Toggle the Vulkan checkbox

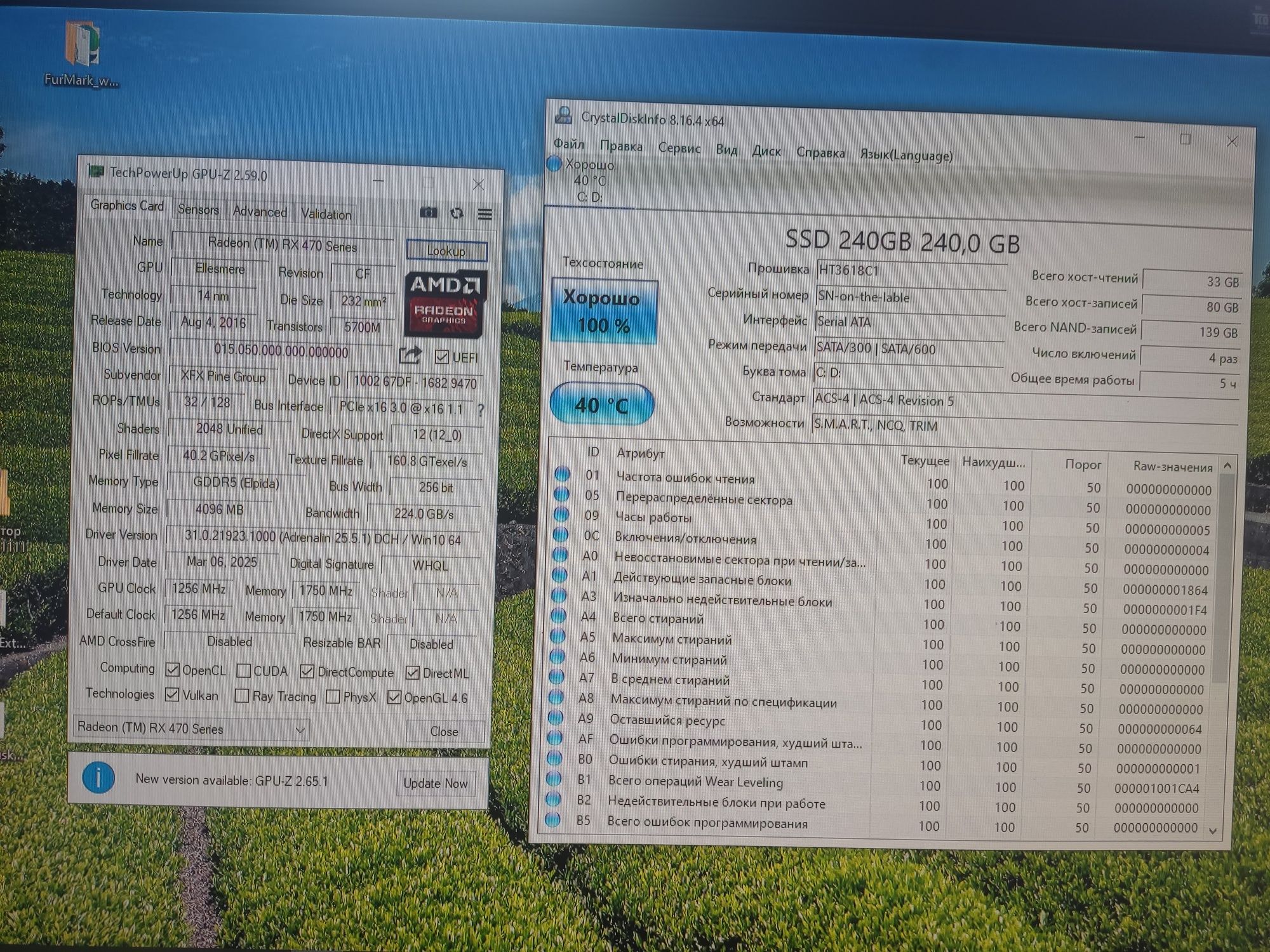(x=171, y=694)
